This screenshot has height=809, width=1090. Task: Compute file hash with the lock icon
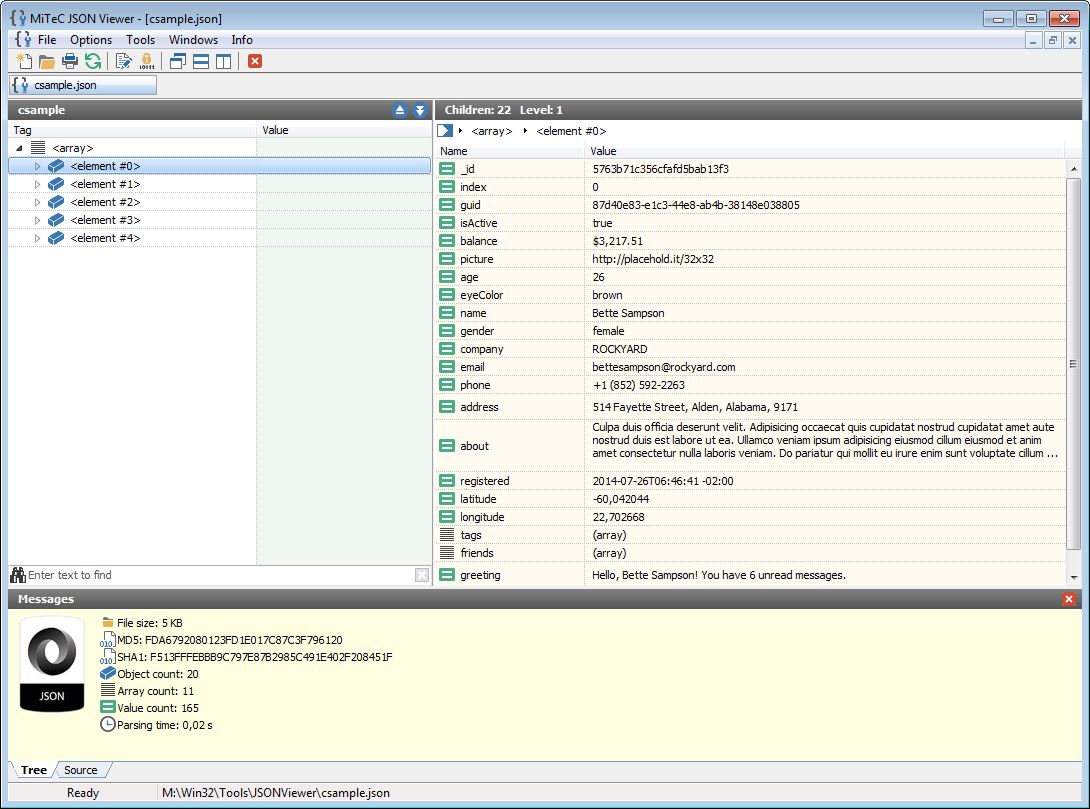tap(147, 61)
